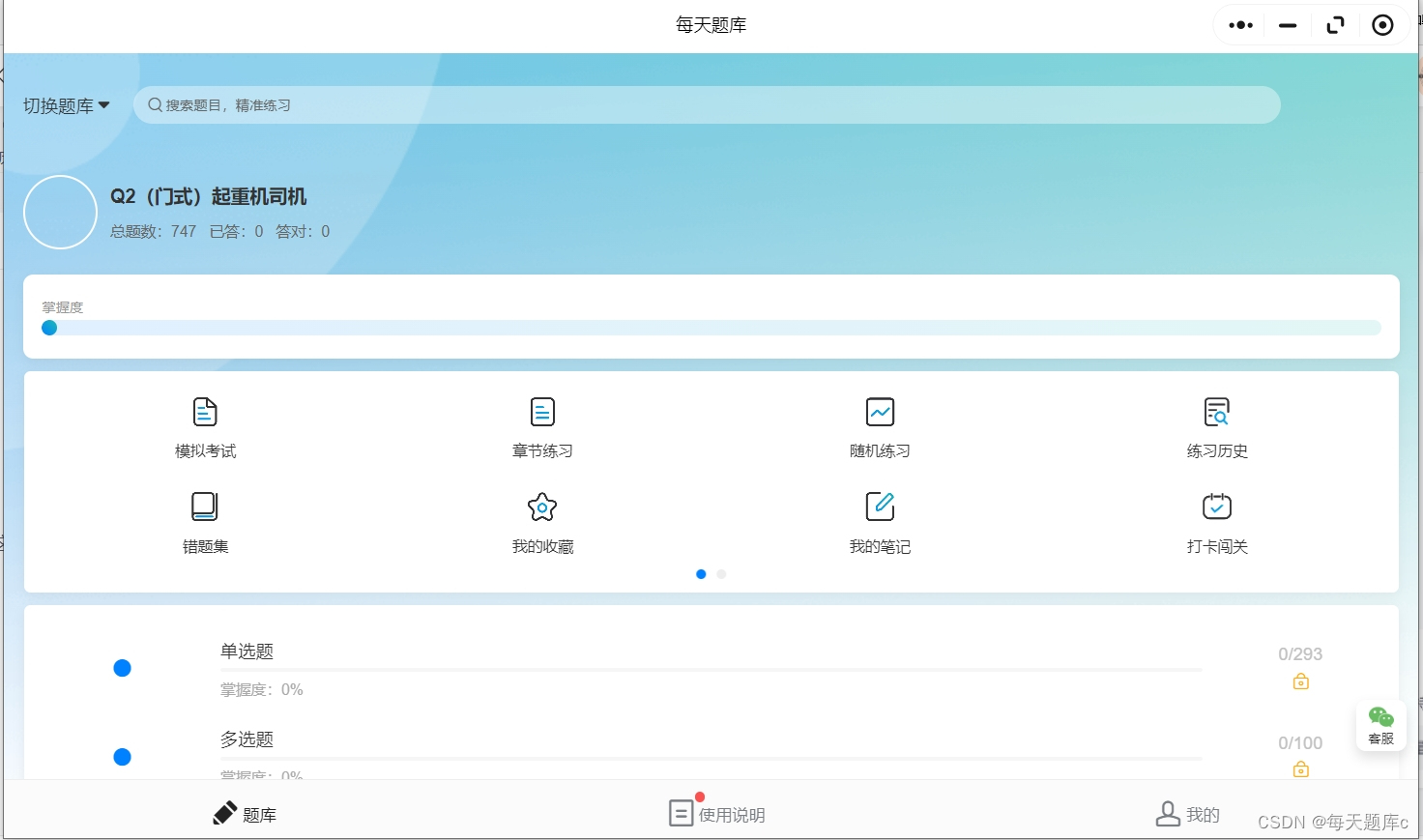Viewport: 1423px width, 840px height.
Task: Switch to the 题库 bottom tab
Action: (x=245, y=814)
